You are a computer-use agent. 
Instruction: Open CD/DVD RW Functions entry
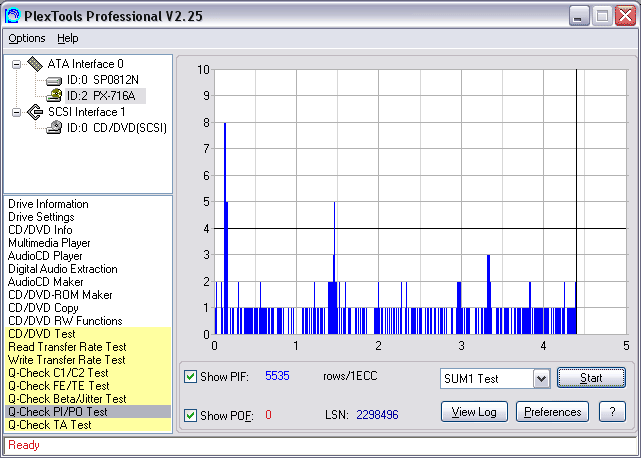(x=65, y=321)
